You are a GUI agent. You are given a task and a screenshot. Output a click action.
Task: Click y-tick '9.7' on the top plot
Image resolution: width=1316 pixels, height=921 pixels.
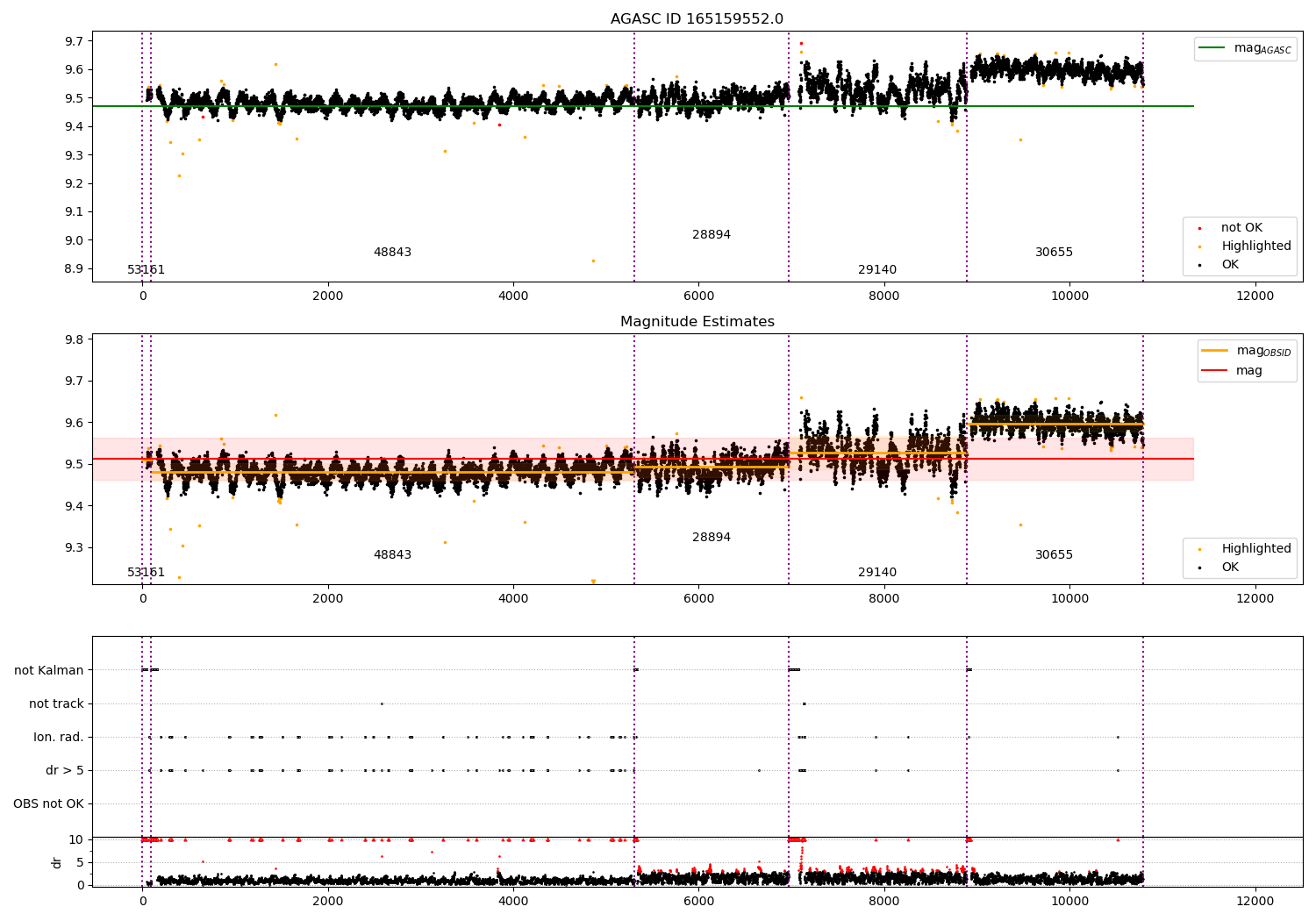[x=75, y=41]
